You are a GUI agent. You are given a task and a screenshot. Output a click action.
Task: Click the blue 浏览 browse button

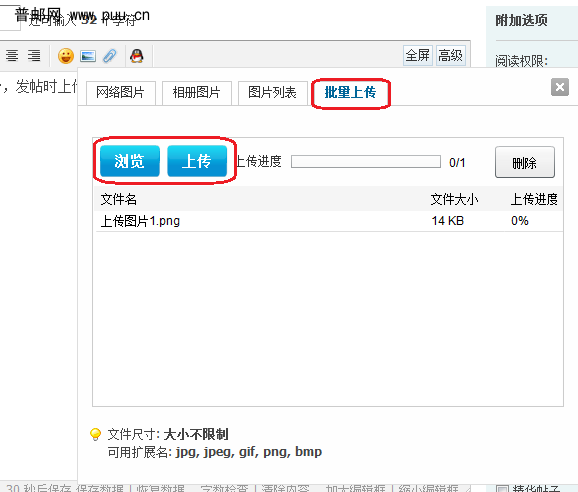[130, 161]
